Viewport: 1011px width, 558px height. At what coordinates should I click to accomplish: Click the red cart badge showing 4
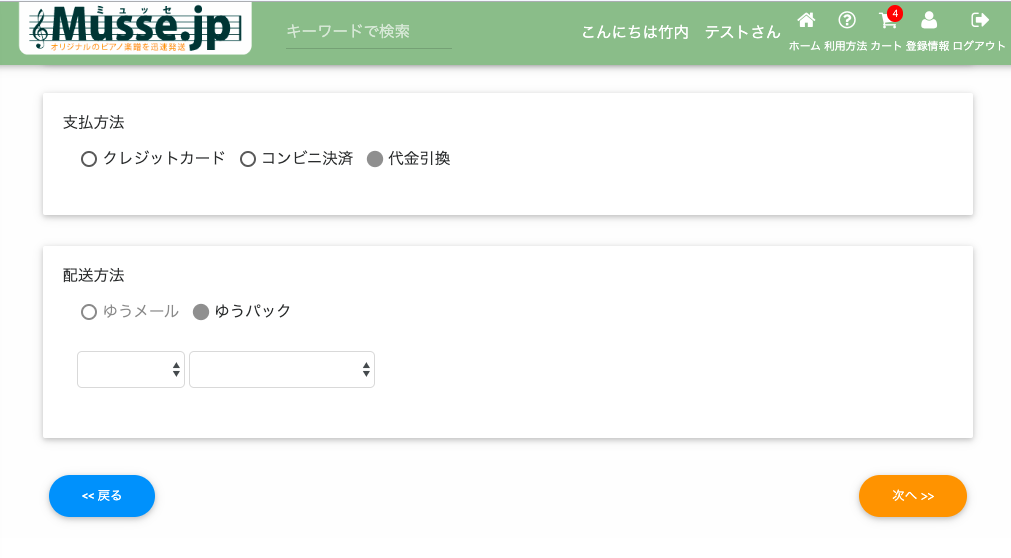coord(895,14)
